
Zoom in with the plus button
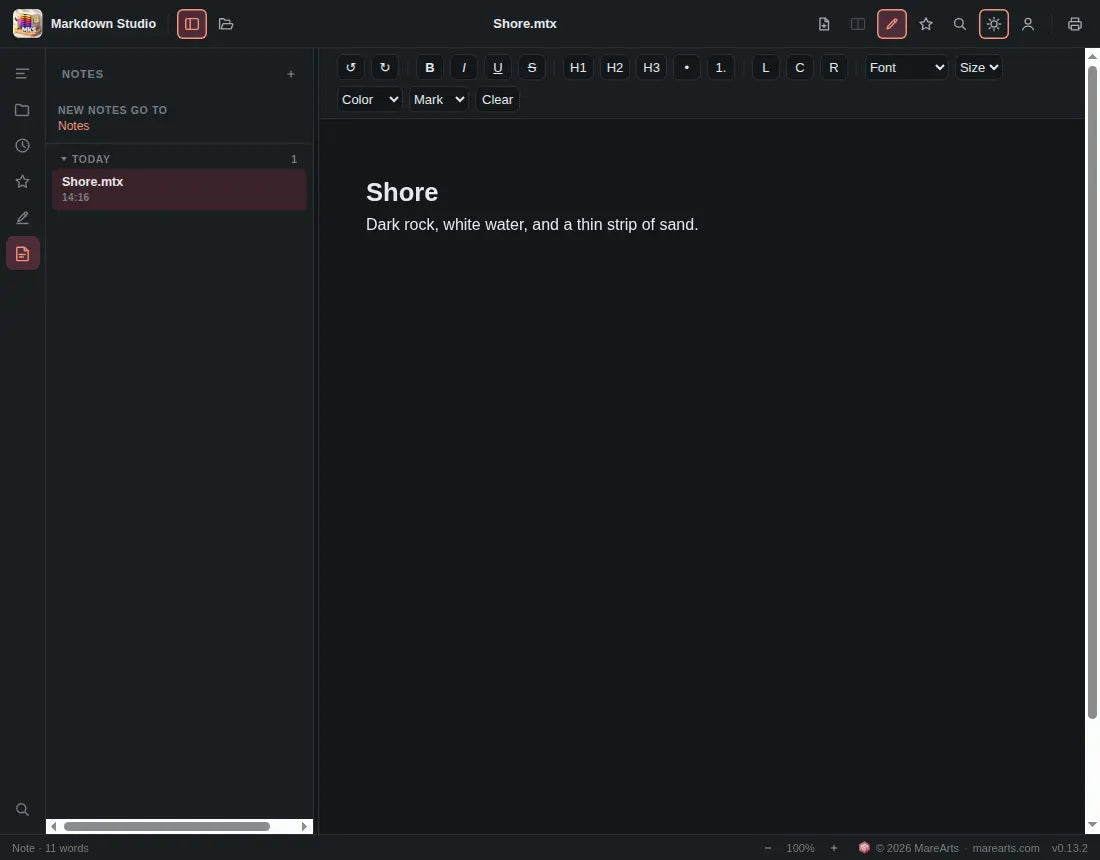point(834,848)
